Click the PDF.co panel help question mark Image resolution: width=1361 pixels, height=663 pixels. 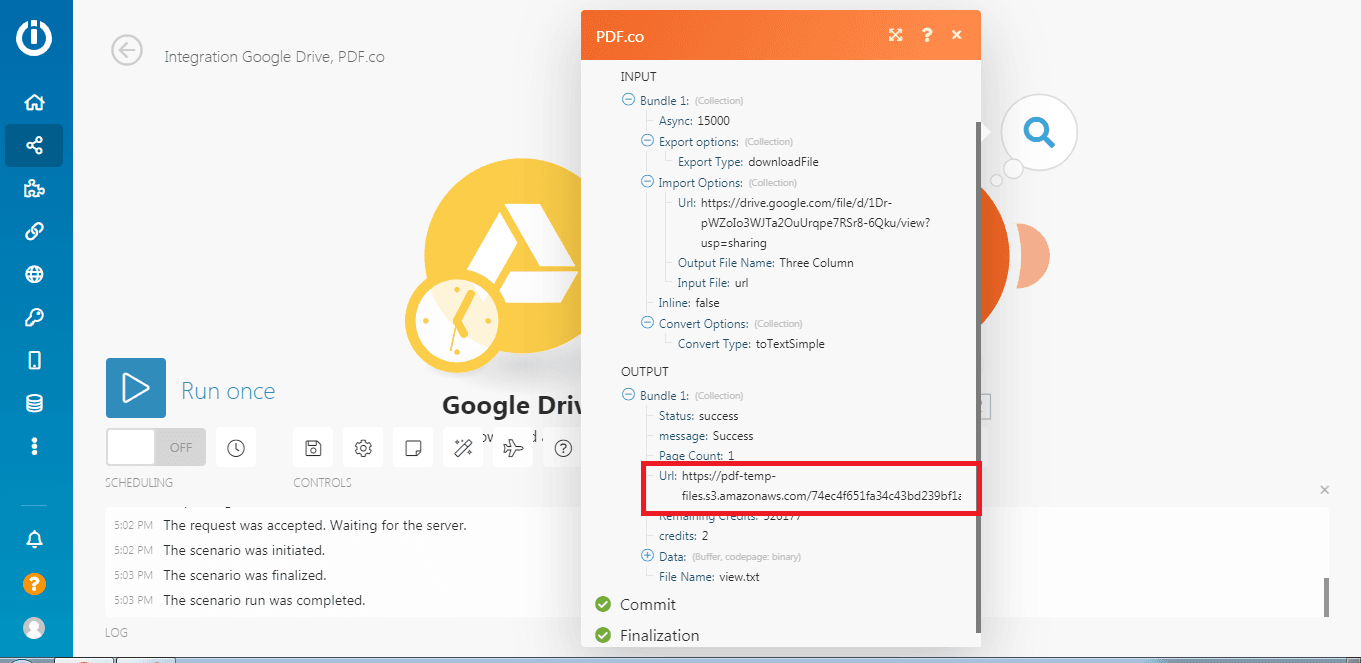click(x=927, y=35)
